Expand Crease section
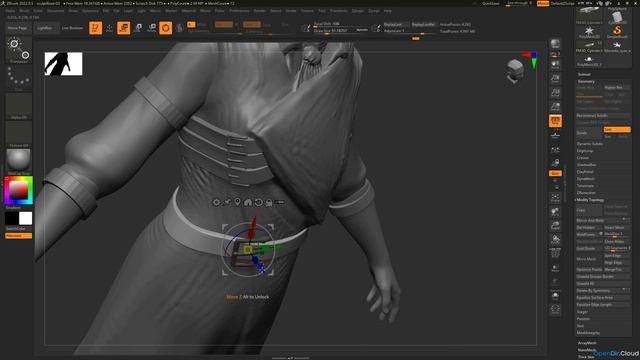The width and height of the screenshot is (640, 360). pyautogui.click(x=582, y=158)
